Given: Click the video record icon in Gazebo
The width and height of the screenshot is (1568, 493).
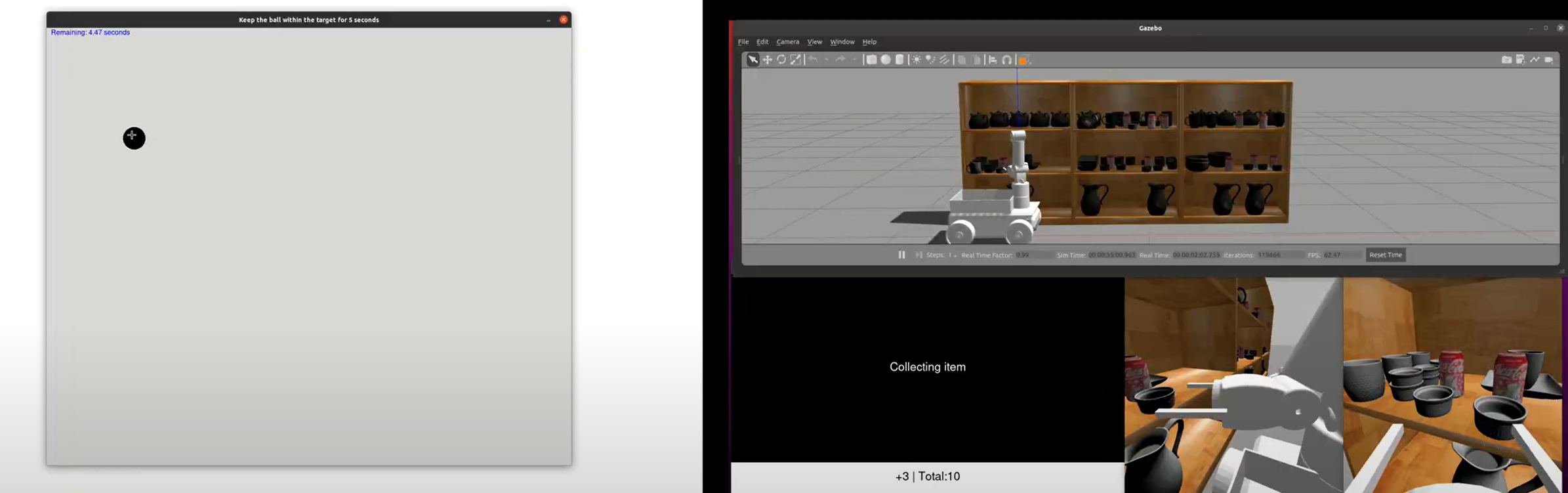Looking at the screenshot, I should pyautogui.click(x=1549, y=60).
